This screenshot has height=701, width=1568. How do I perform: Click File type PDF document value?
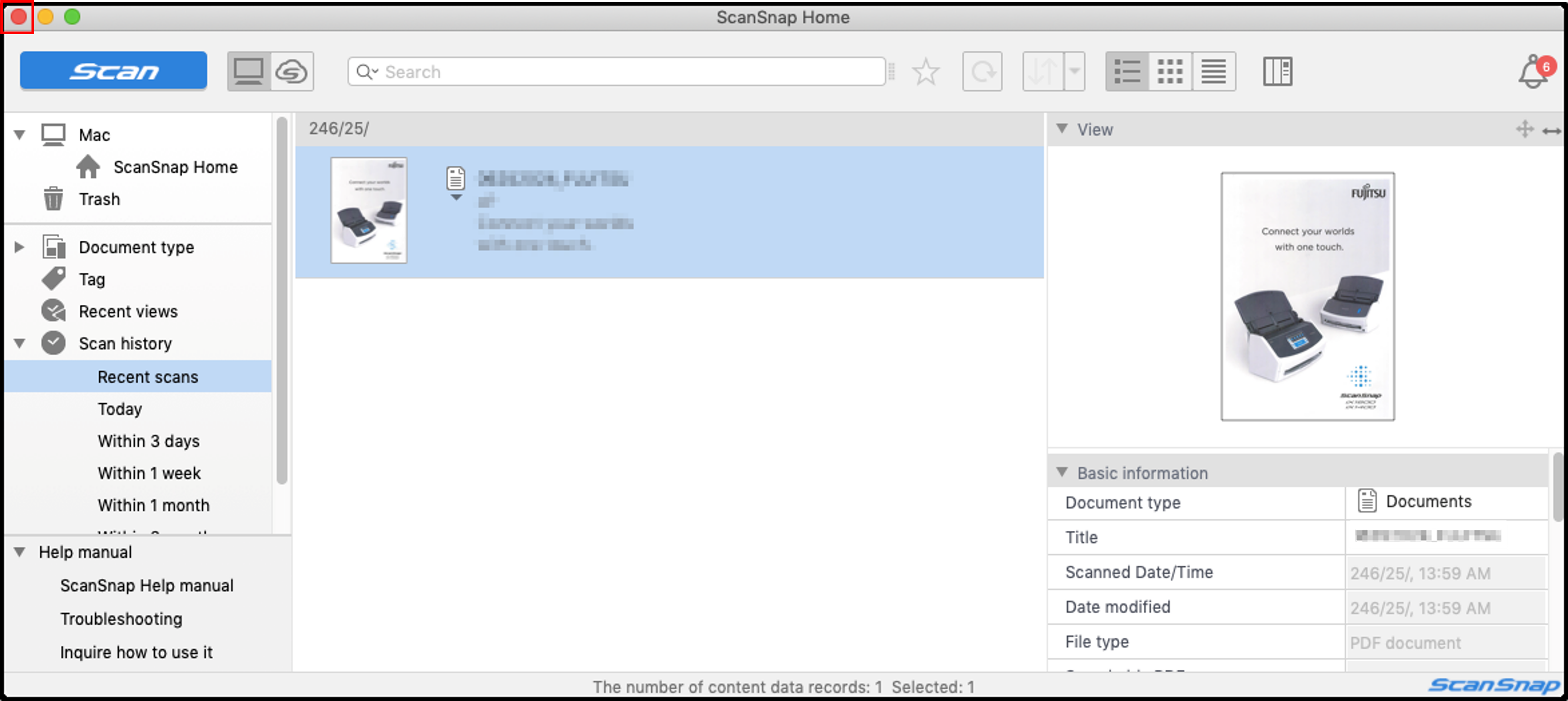(x=1446, y=642)
